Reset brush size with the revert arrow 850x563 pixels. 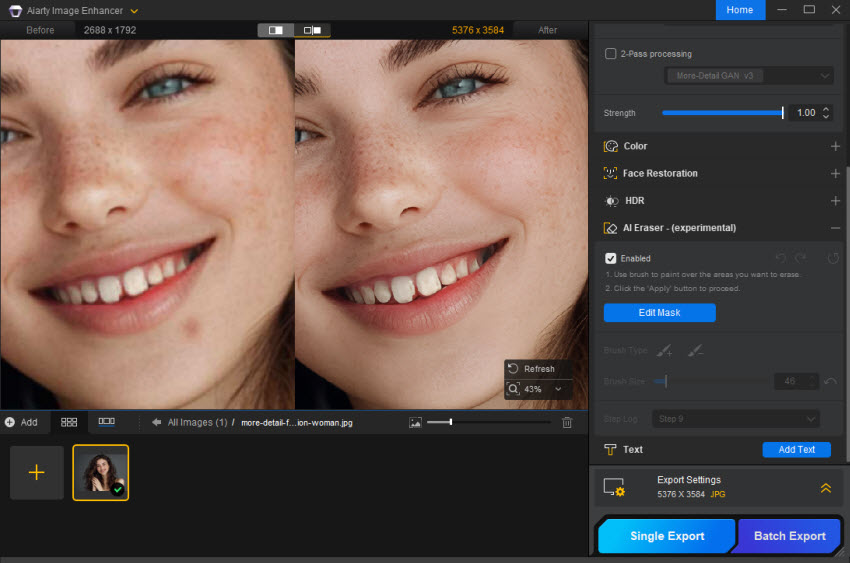click(830, 381)
